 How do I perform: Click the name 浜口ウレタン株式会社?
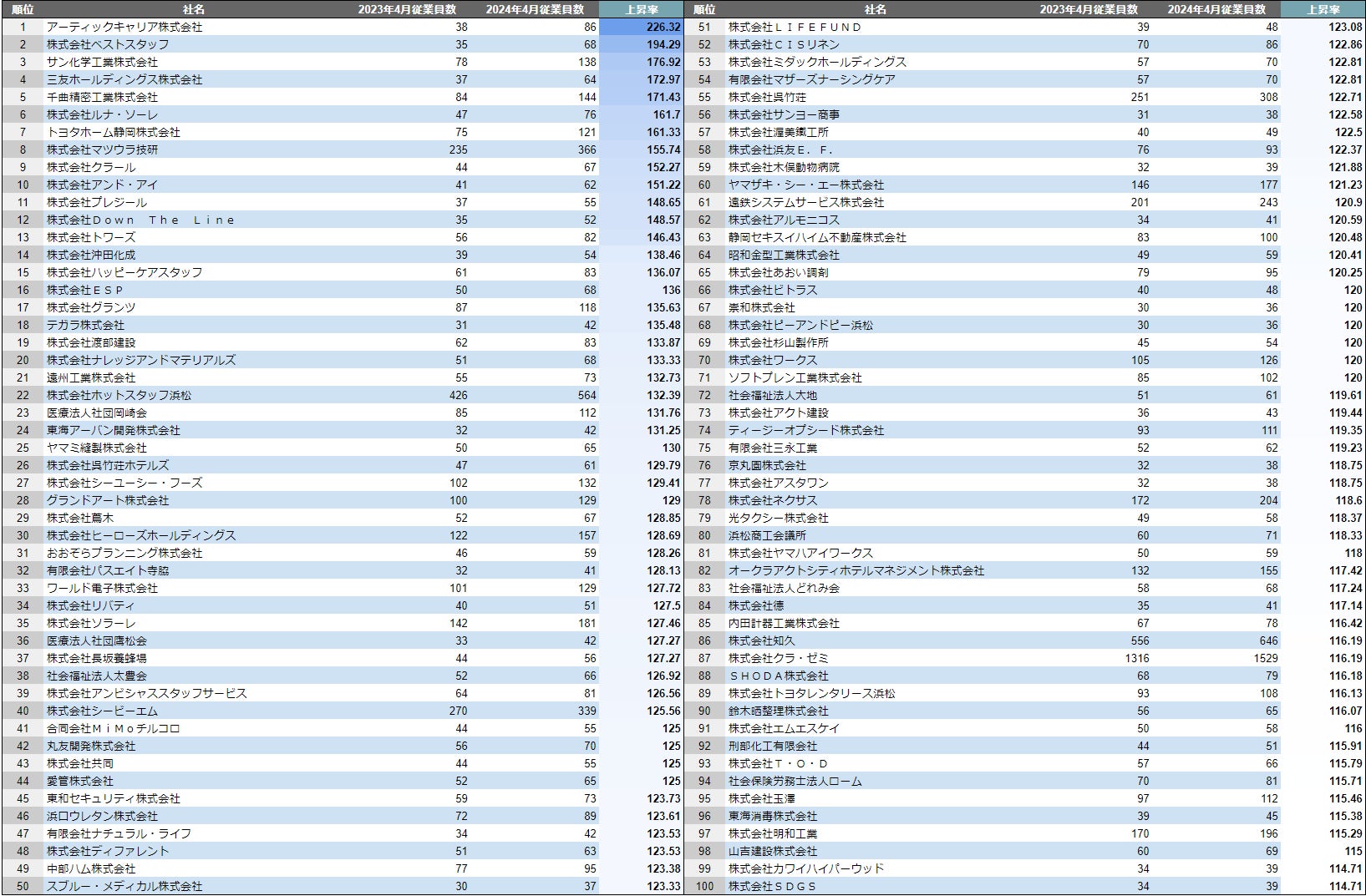(102, 816)
